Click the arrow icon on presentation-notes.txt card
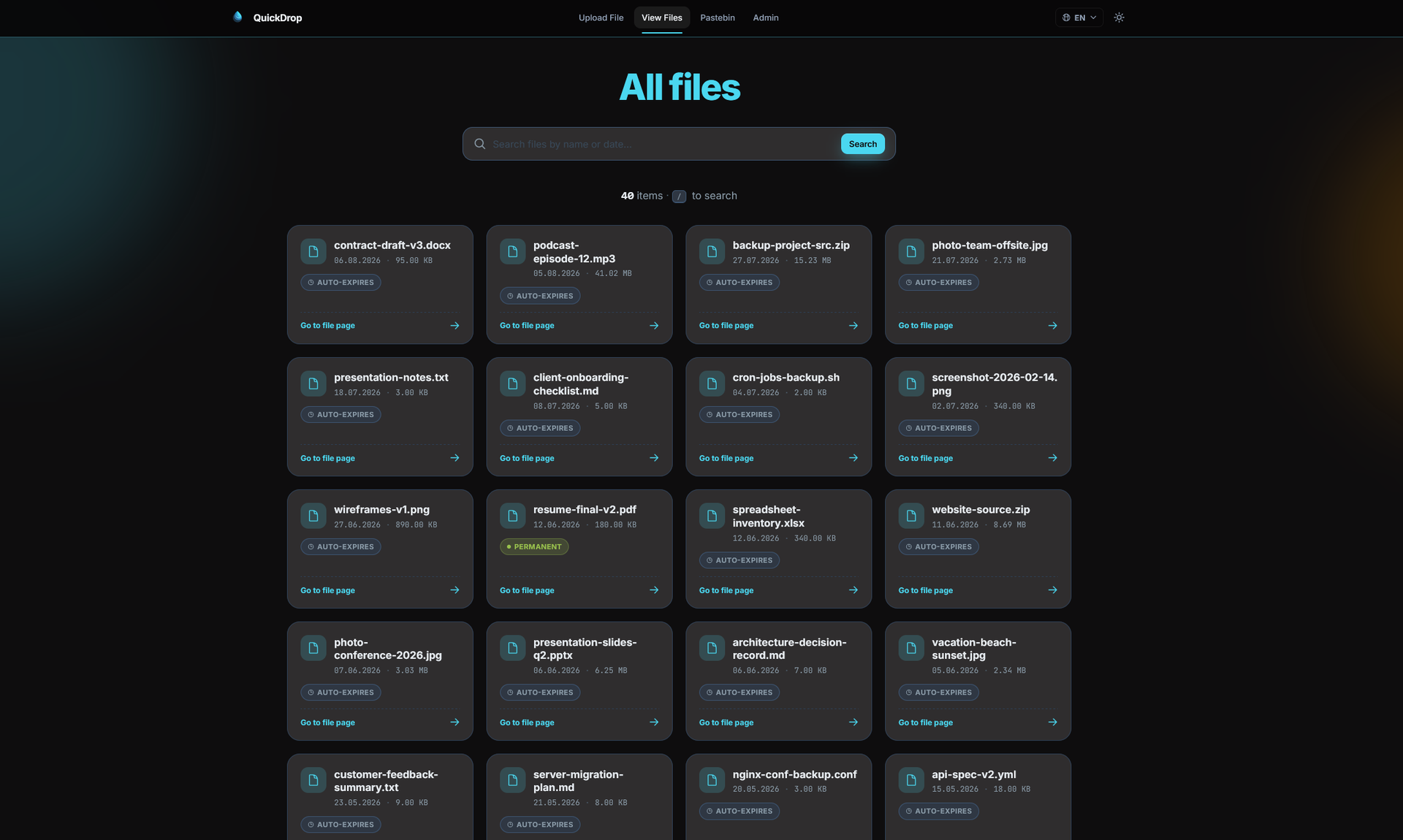1403x840 pixels. (455, 458)
